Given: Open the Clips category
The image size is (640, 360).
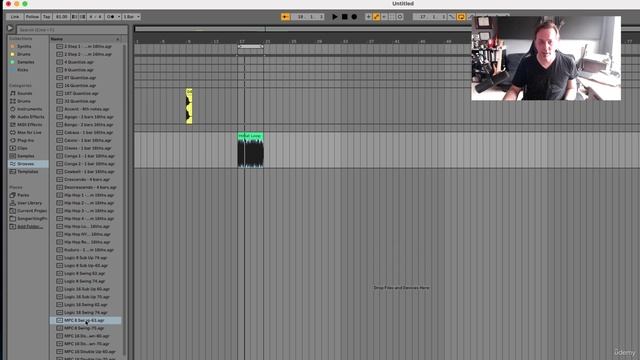Looking at the screenshot, I should tap(22, 148).
